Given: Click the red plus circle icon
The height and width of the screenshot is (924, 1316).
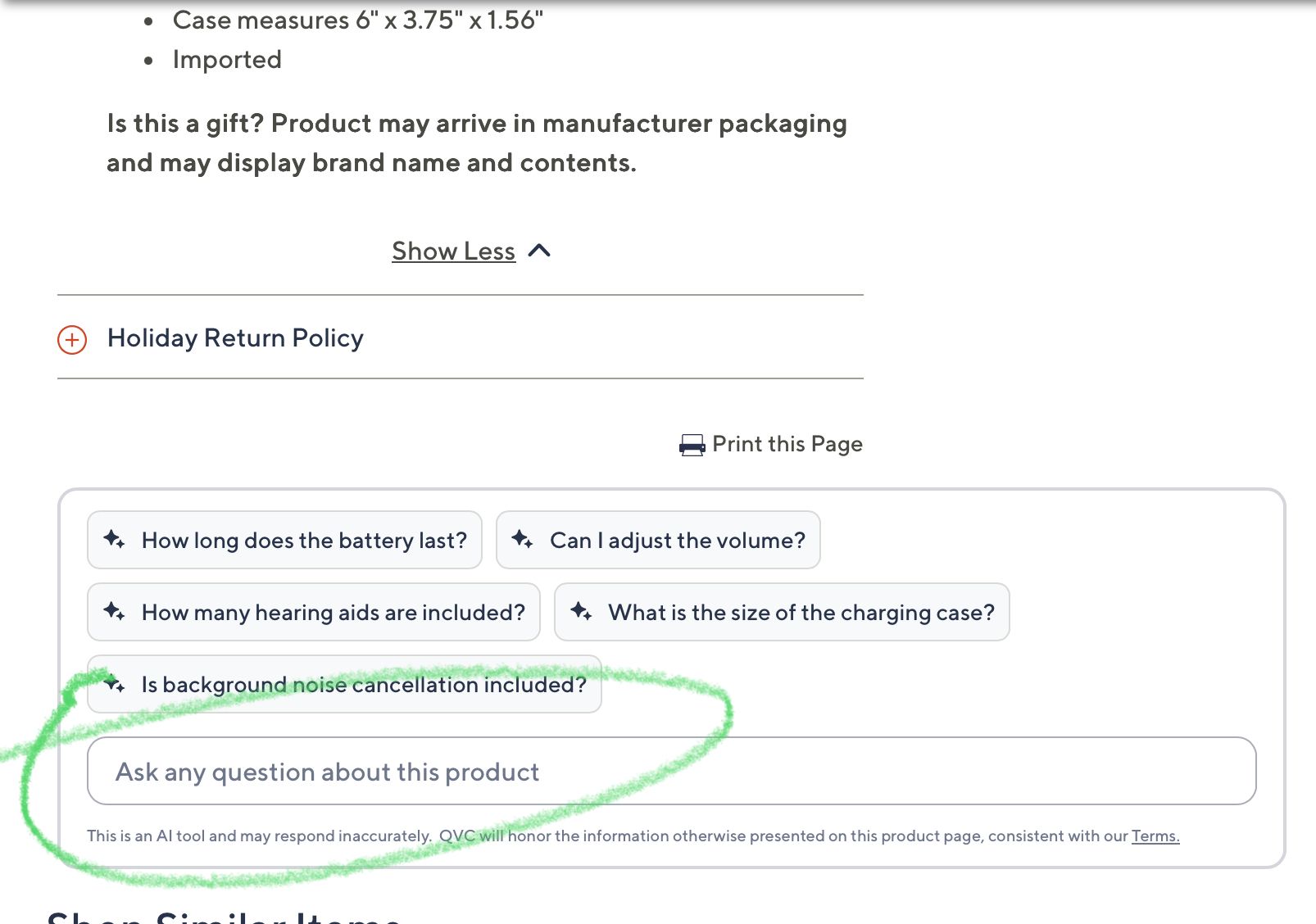Looking at the screenshot, I should click(x=72, y=339).
